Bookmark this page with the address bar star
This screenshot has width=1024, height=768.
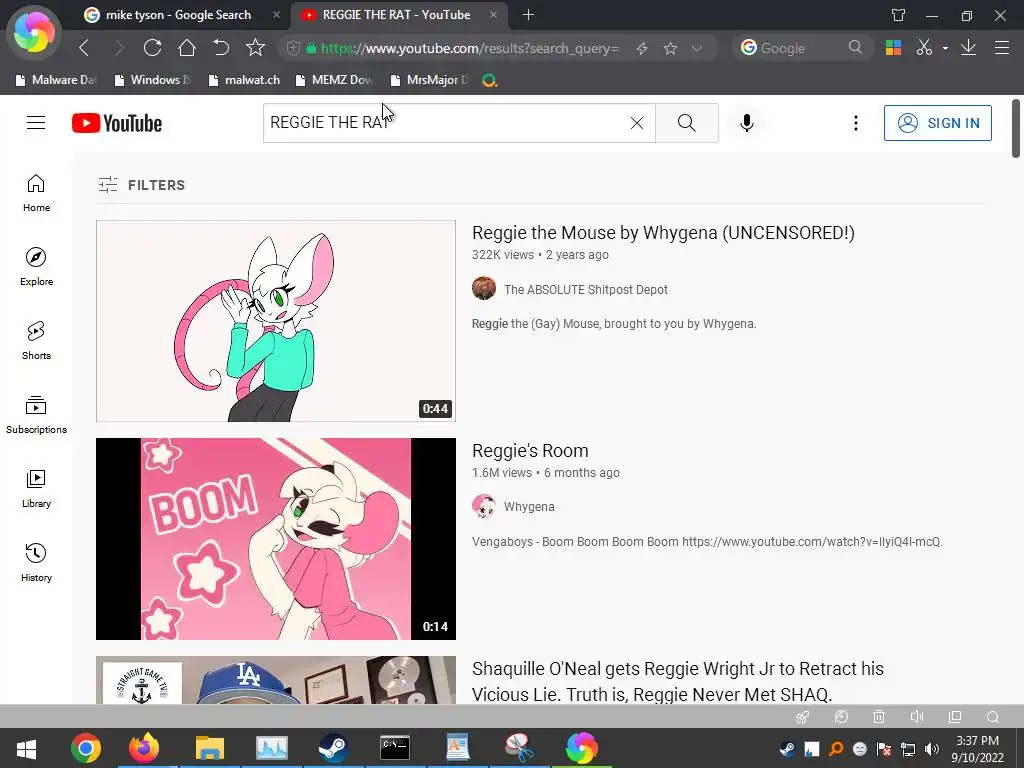point(670,48)
